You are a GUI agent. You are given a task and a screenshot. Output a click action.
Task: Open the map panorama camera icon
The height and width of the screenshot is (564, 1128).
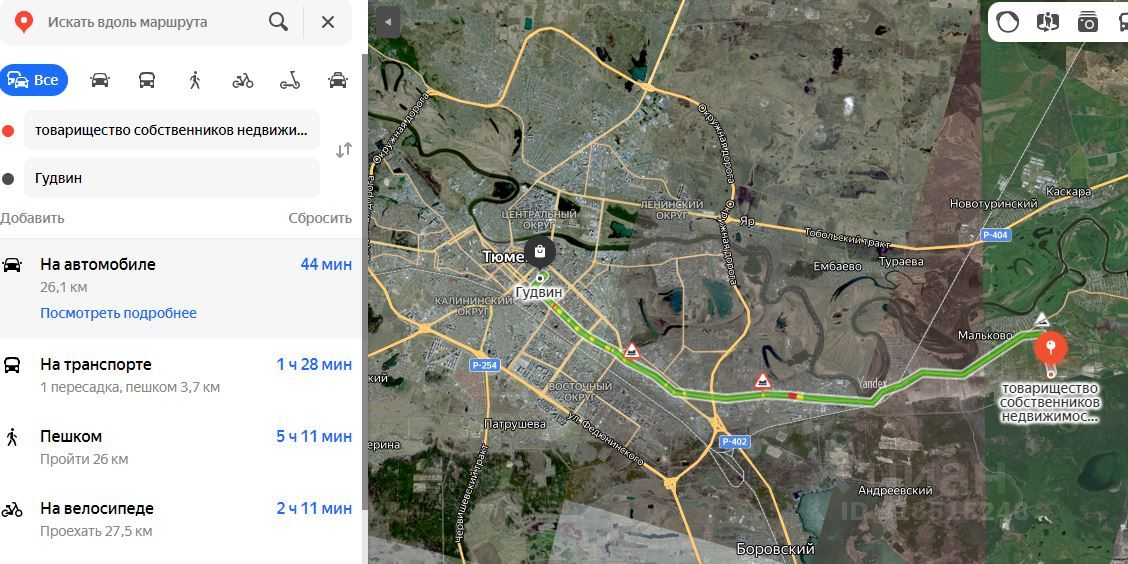(1088, 22)
